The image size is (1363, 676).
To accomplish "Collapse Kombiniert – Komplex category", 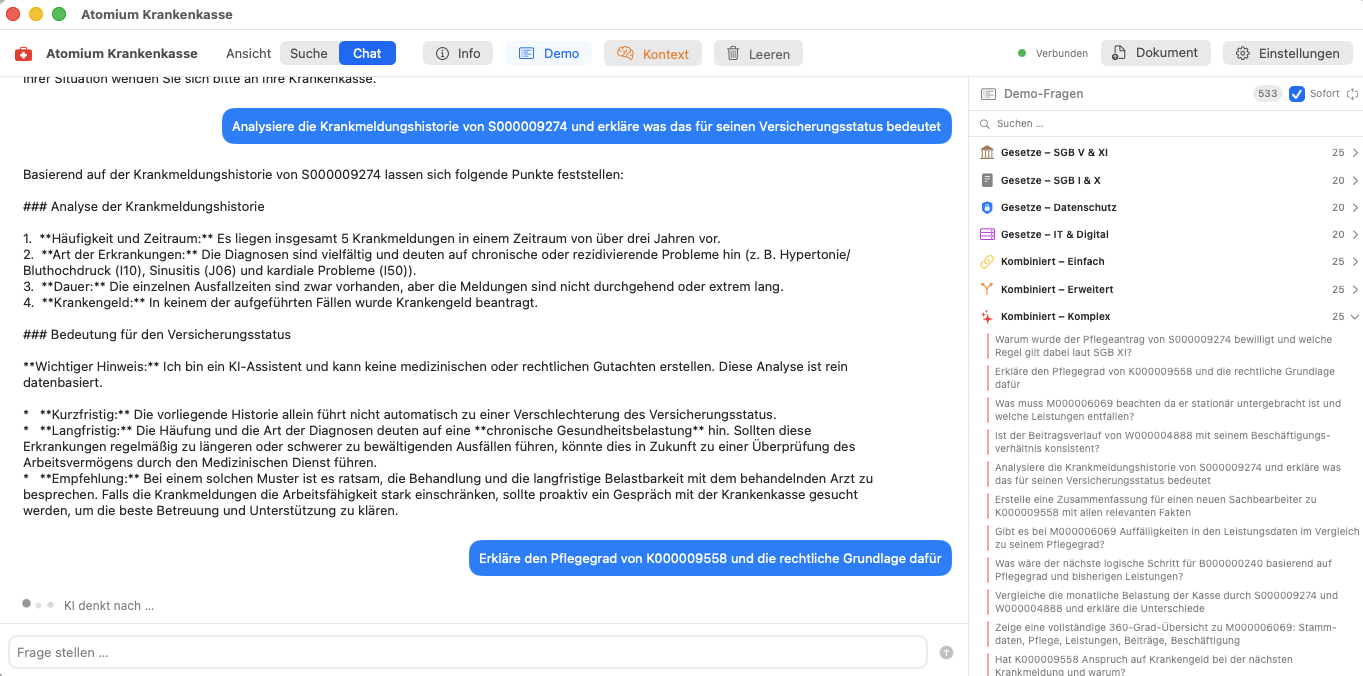I will [x=1165, y=317].
